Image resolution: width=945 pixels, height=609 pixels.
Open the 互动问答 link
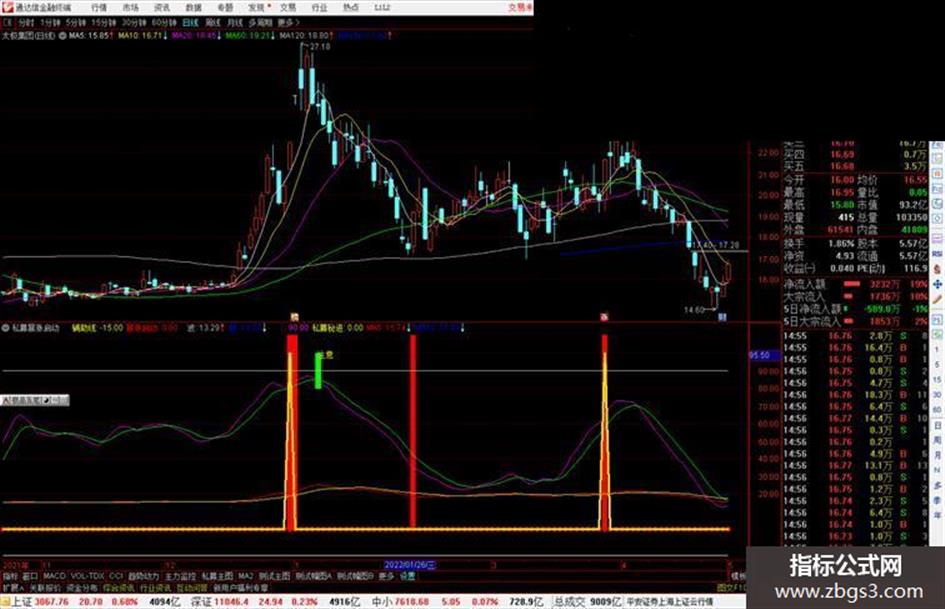(x=192, y=587)
